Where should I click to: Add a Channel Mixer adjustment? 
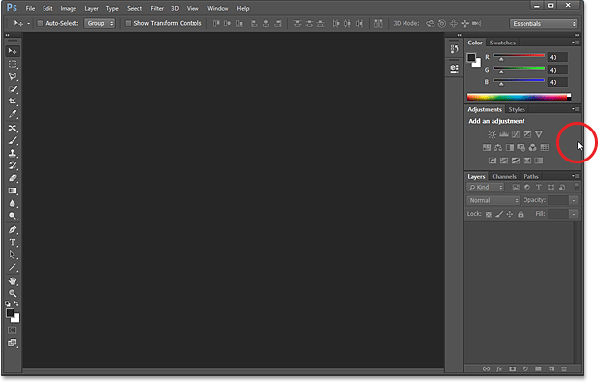click(x=532, y=147)
